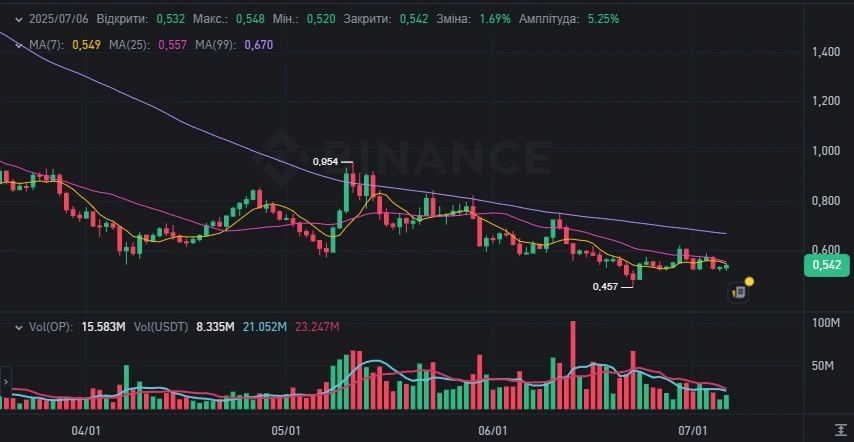The image size is (854, 442).
Task: Click the 05/01 date on time axis
Action: pyautogui.click(x=285, y=431)
